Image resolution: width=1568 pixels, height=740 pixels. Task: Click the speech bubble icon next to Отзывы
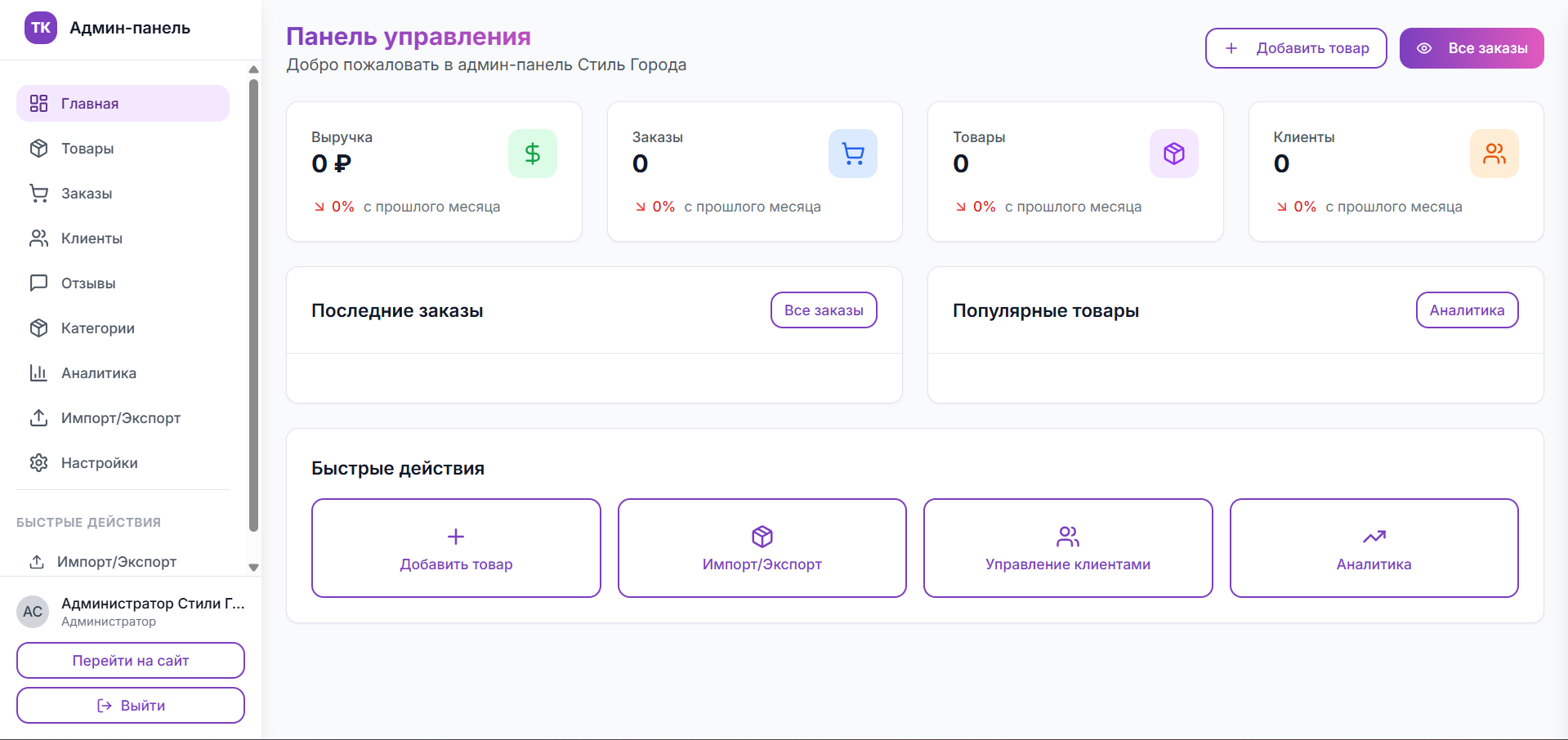(38, 283)
